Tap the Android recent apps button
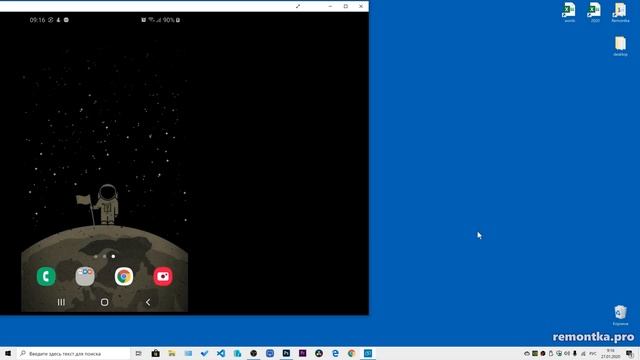640x360 pixels. pos(61,302)
